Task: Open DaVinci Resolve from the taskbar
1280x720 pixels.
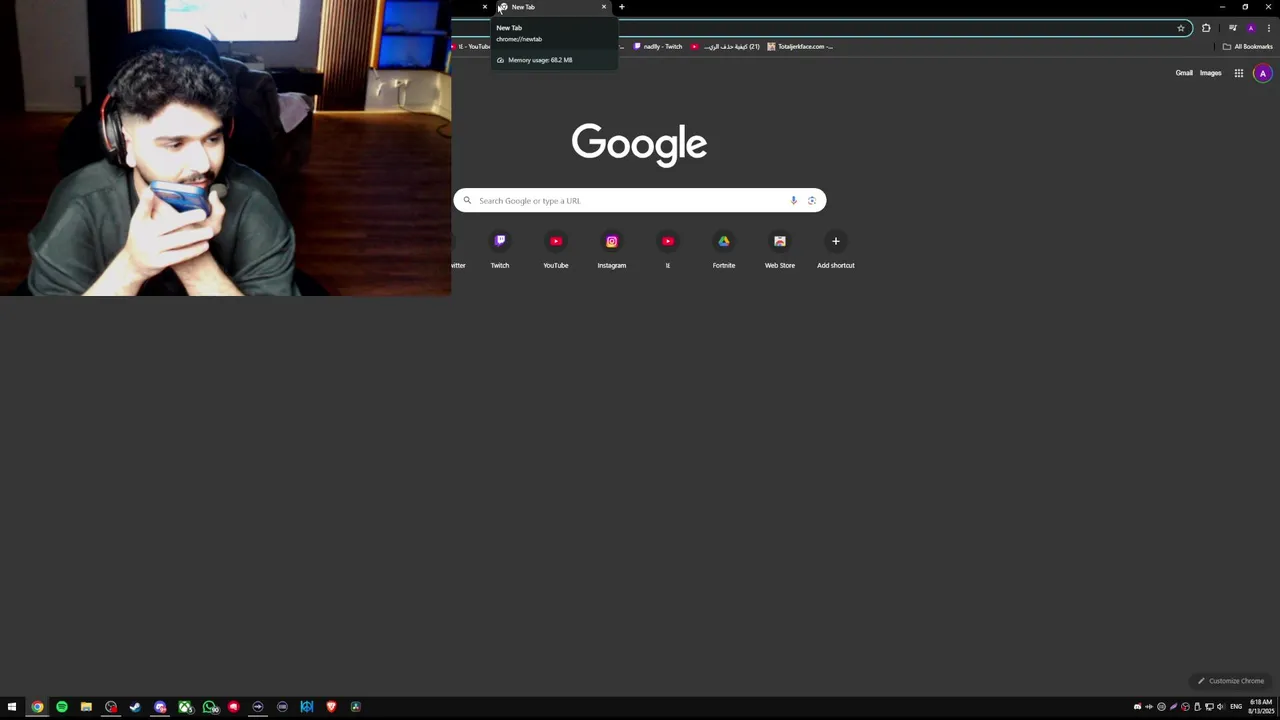Action: click(355, 707)
